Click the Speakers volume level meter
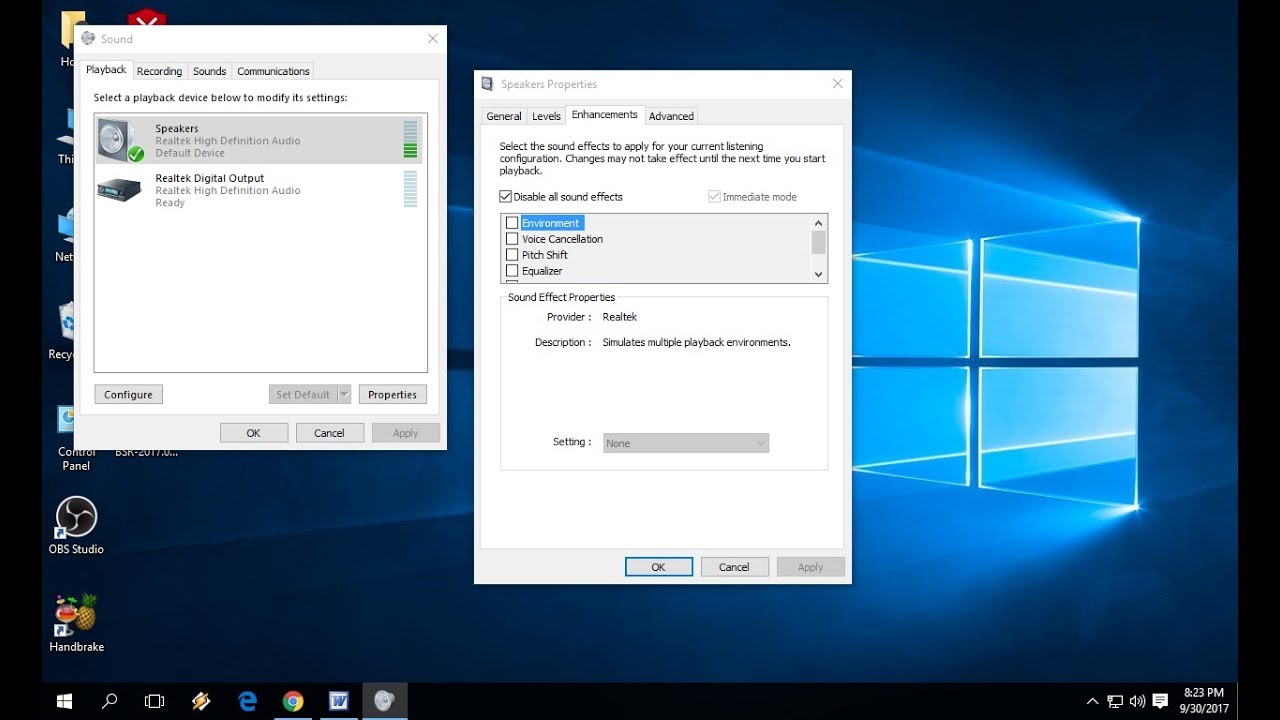This screenshot has width=1280, height=720. click(410, 139)
